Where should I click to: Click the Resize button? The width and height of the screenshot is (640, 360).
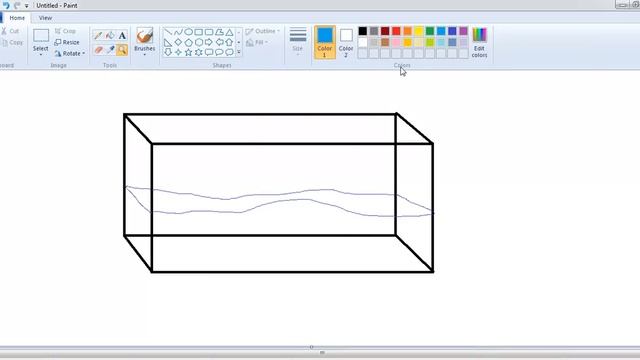tap(67, 42)
